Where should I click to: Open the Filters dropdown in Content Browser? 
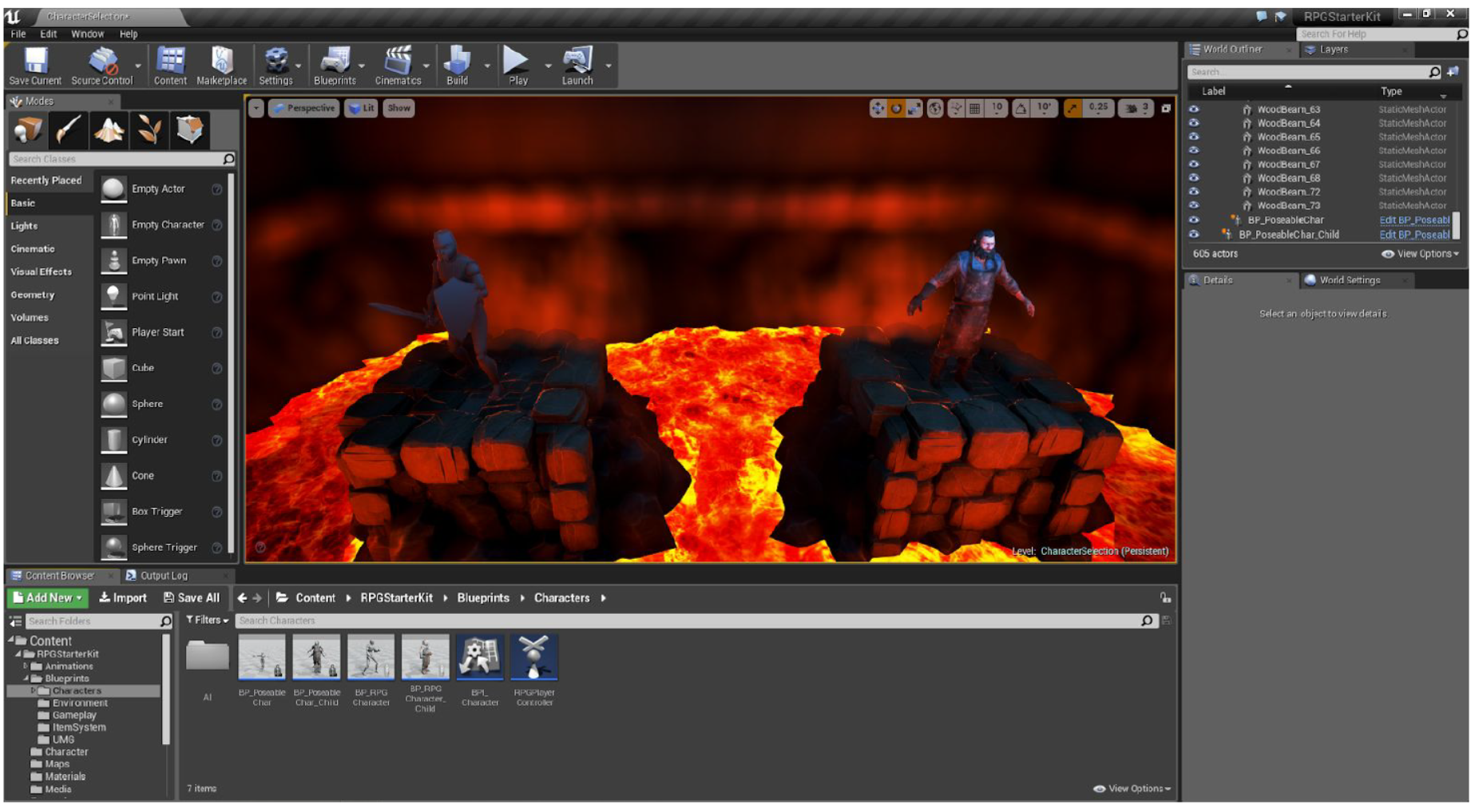point(208,620)
